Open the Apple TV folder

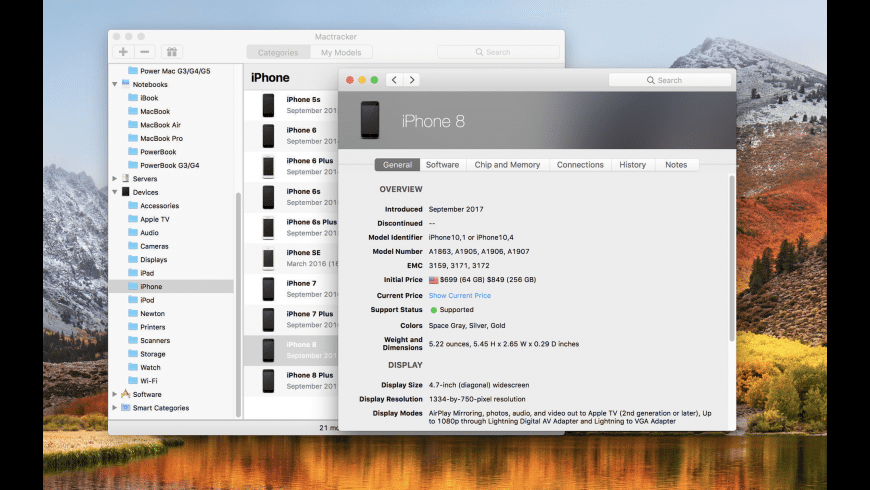click(149, 219)
